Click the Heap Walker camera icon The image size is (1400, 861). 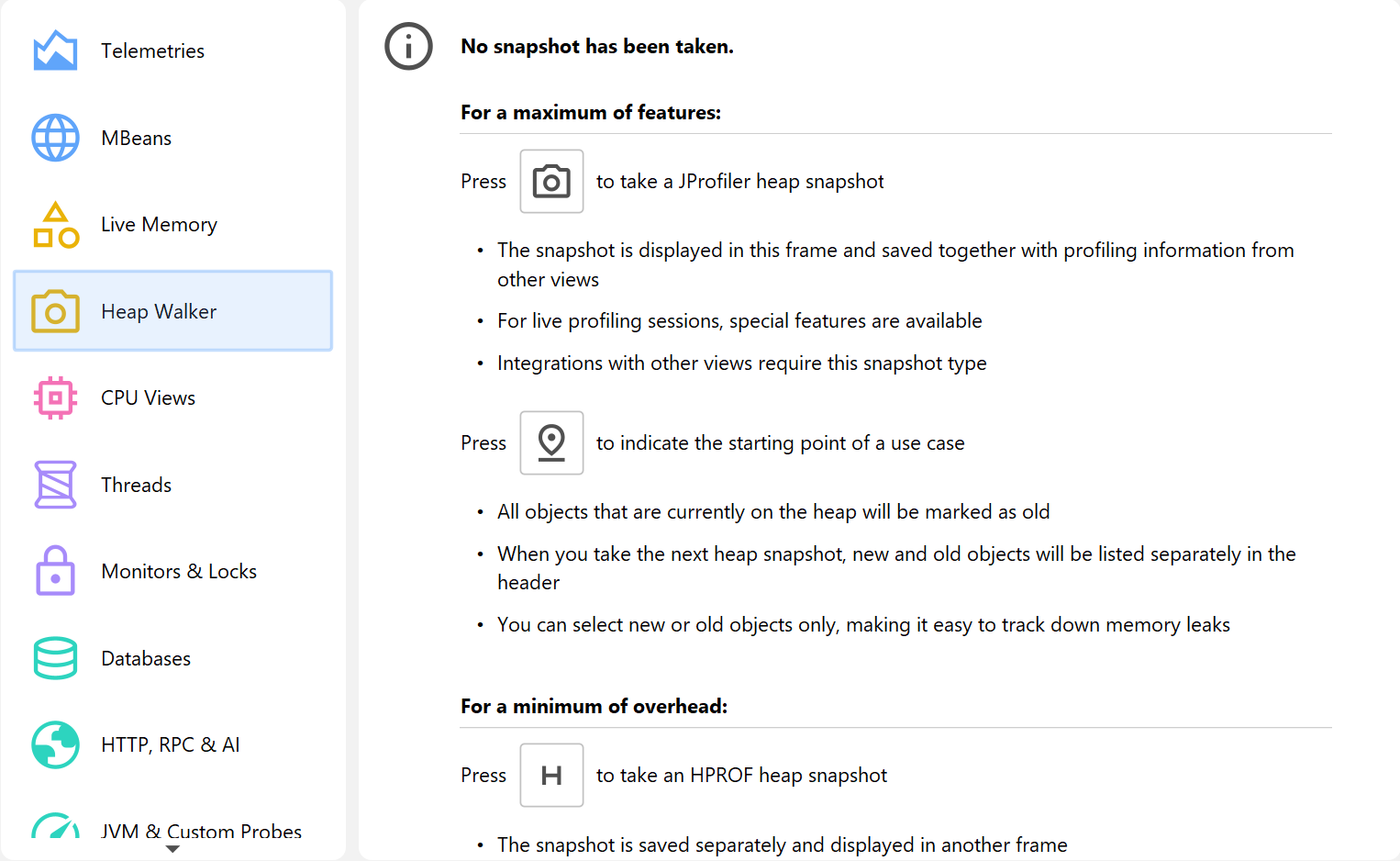click(55, 311)
